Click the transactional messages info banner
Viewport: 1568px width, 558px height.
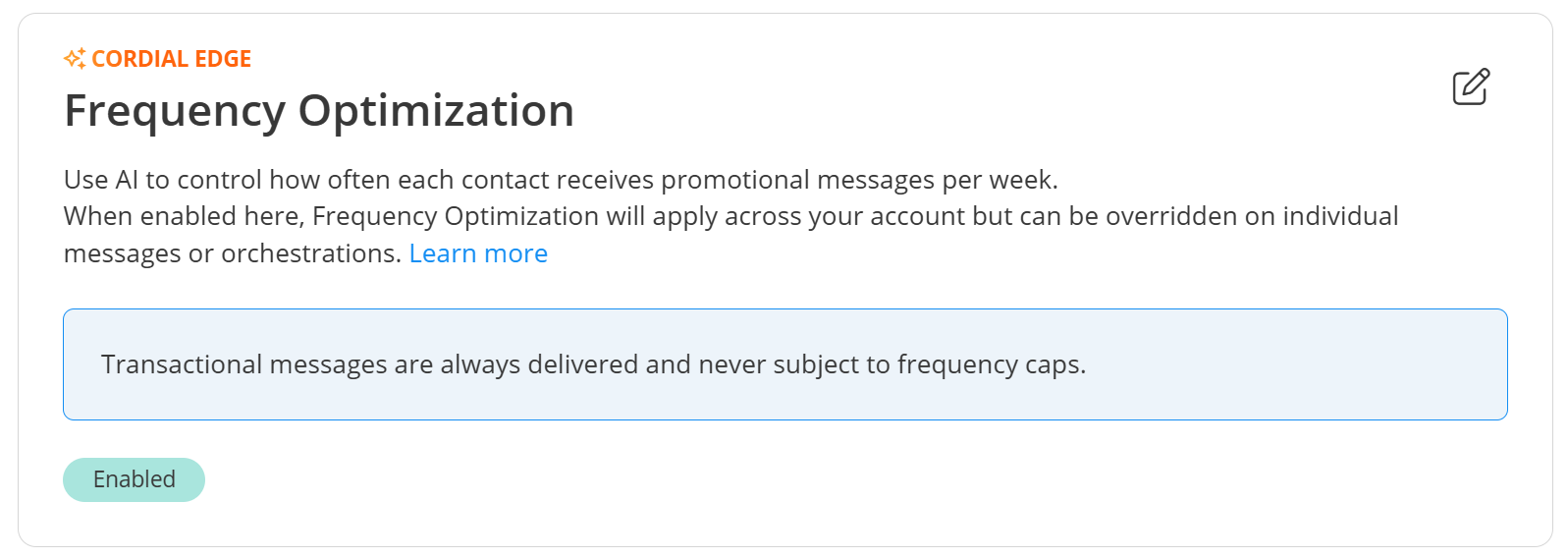[x=785, y=364]
